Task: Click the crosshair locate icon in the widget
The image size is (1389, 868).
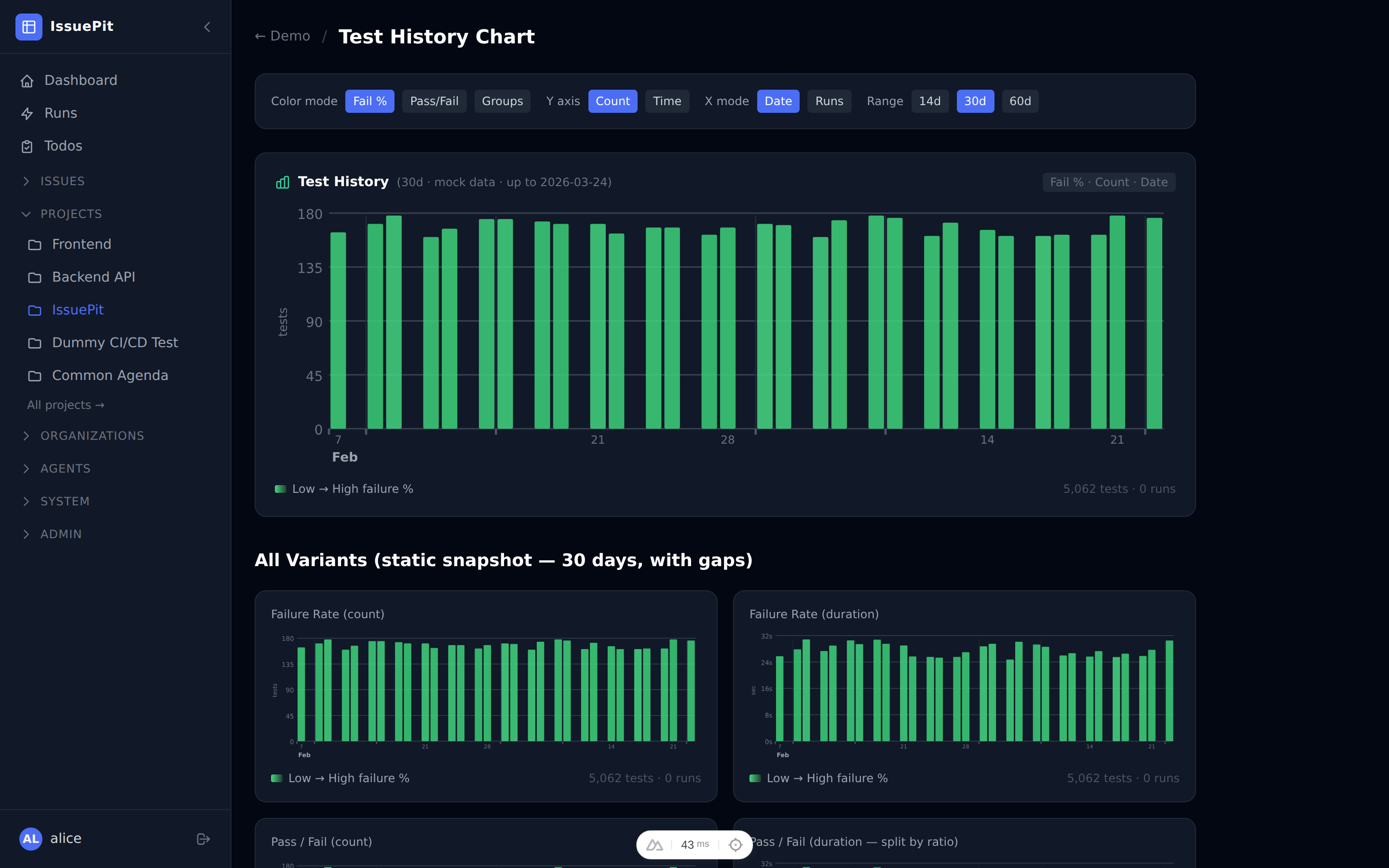Action: (735, 844)
